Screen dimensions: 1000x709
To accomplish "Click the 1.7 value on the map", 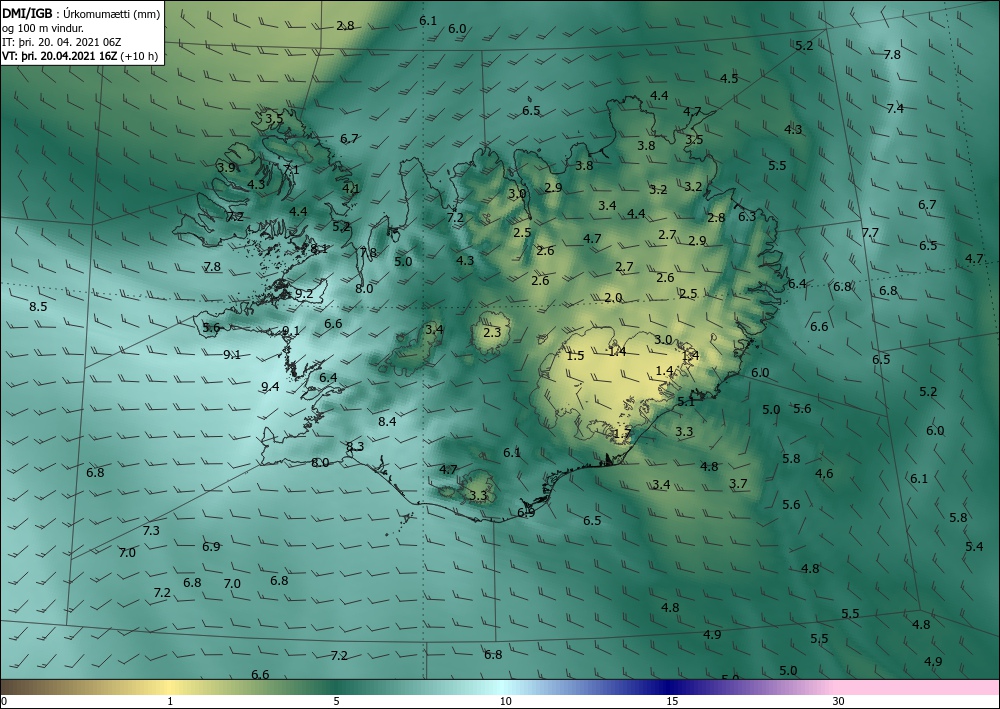I will coord(622,434).
